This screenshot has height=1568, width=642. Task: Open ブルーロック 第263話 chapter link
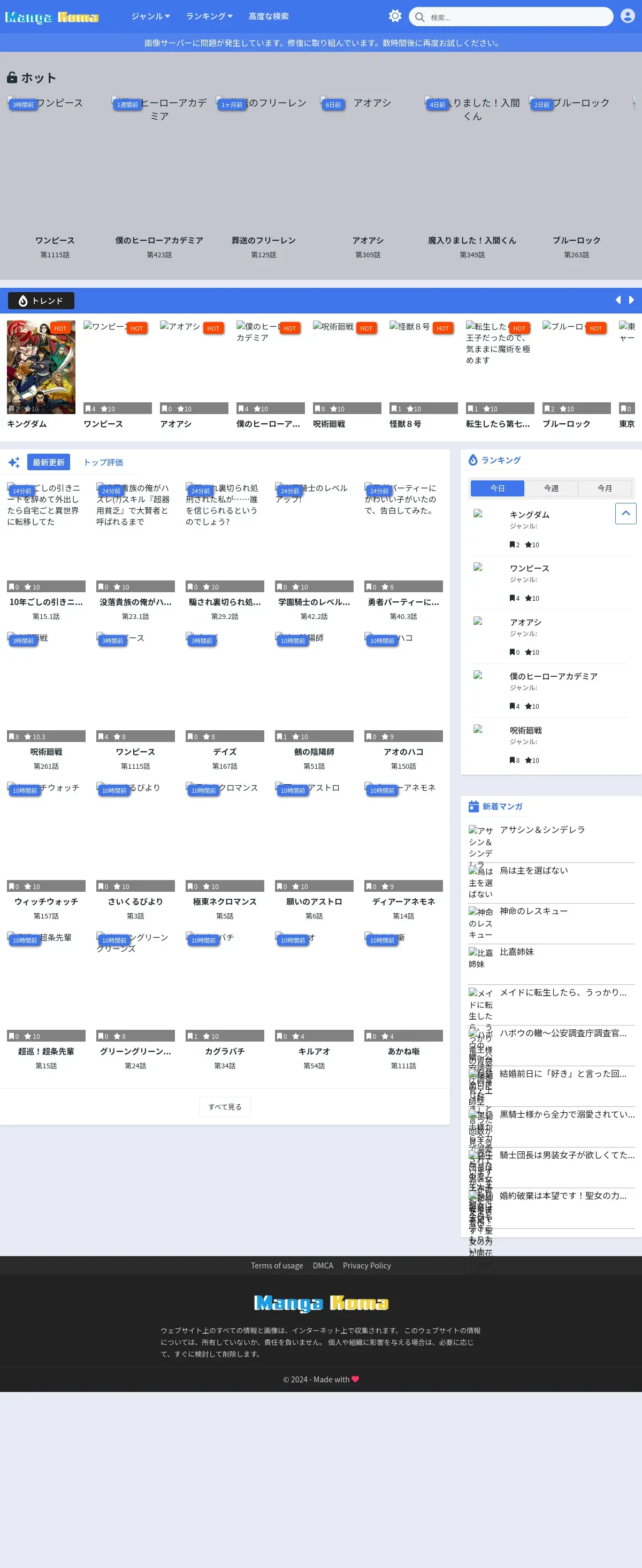(576, 255)
